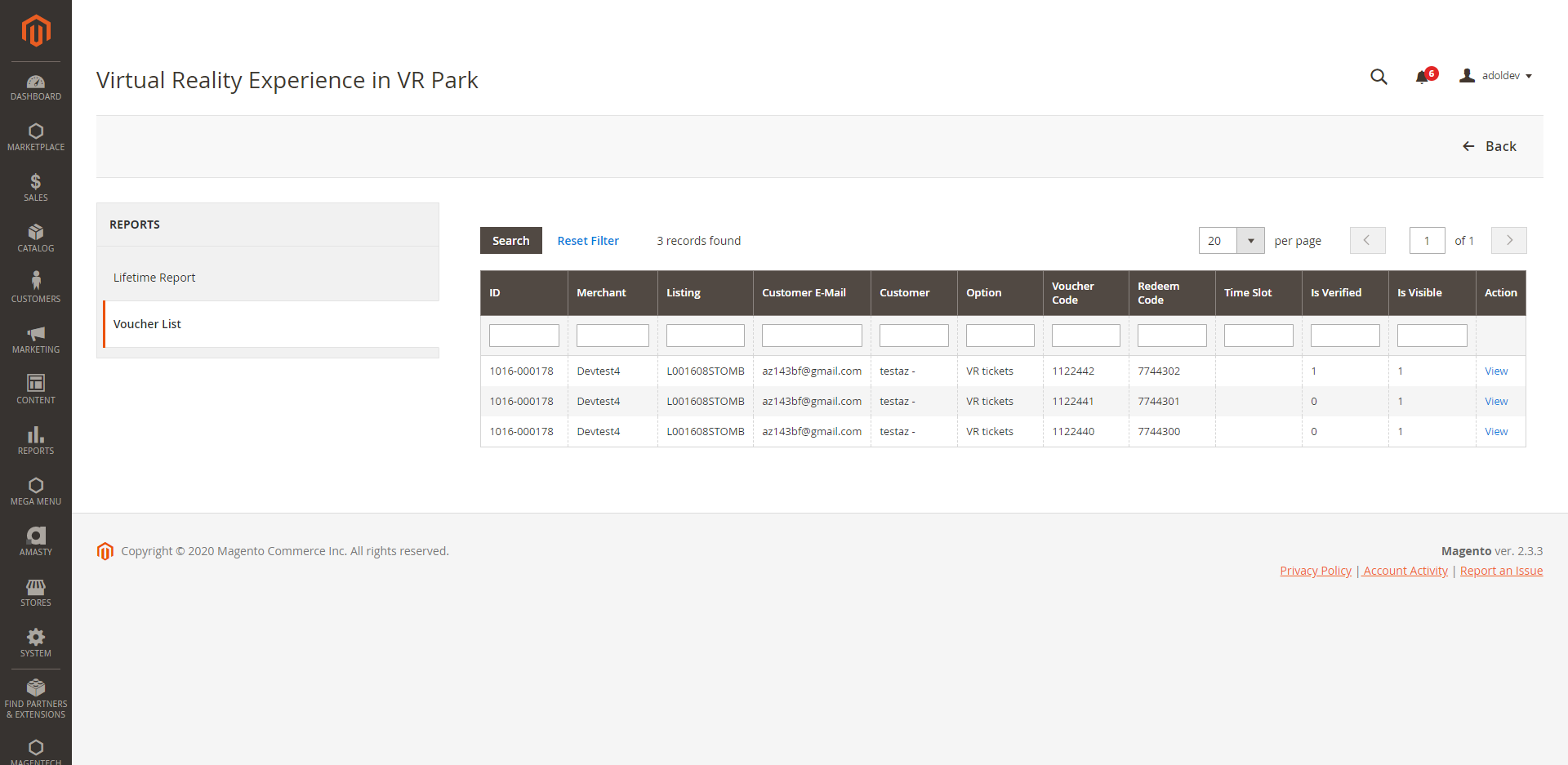Click the Customer E-Mail filter input
The height and width of the screenshot is (765, 1568).
click(x=812, y=336)
